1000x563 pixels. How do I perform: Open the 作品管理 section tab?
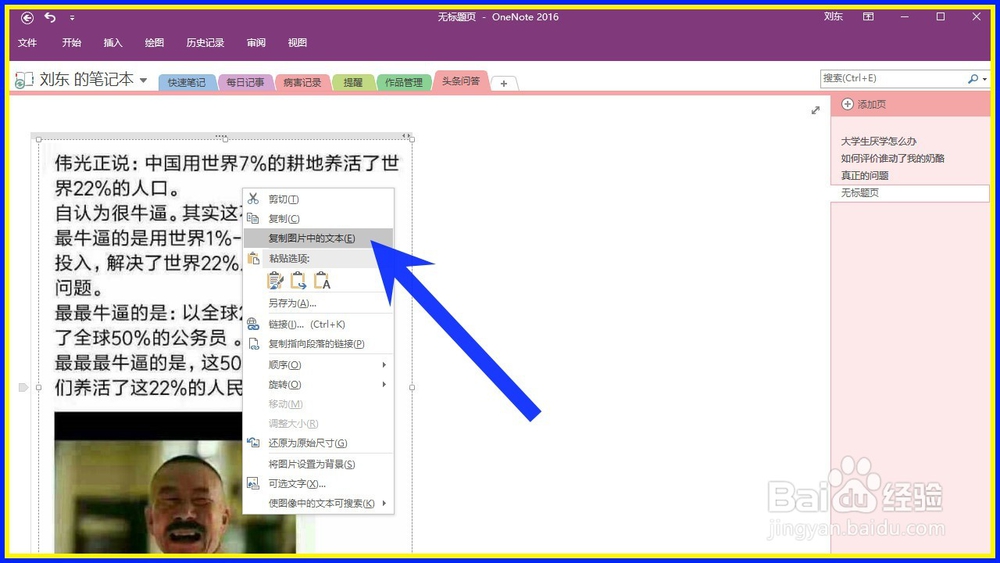coord(404,82)
